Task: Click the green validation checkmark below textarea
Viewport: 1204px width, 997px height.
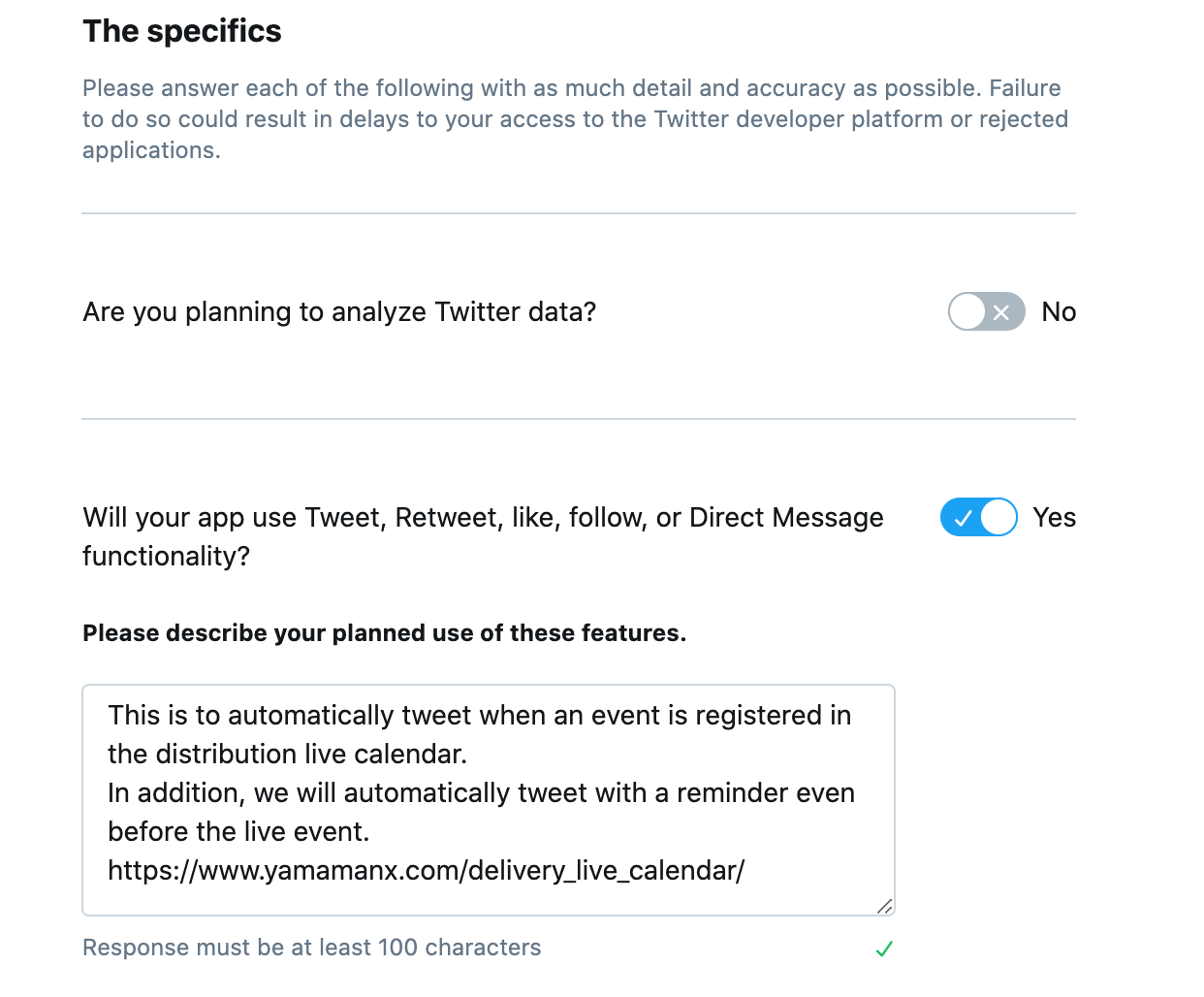Action: coord(884,949)
